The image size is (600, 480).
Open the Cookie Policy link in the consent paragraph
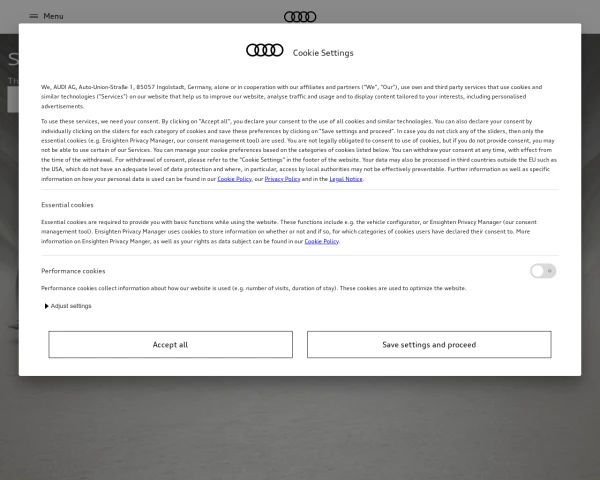[x=234, y=179]
